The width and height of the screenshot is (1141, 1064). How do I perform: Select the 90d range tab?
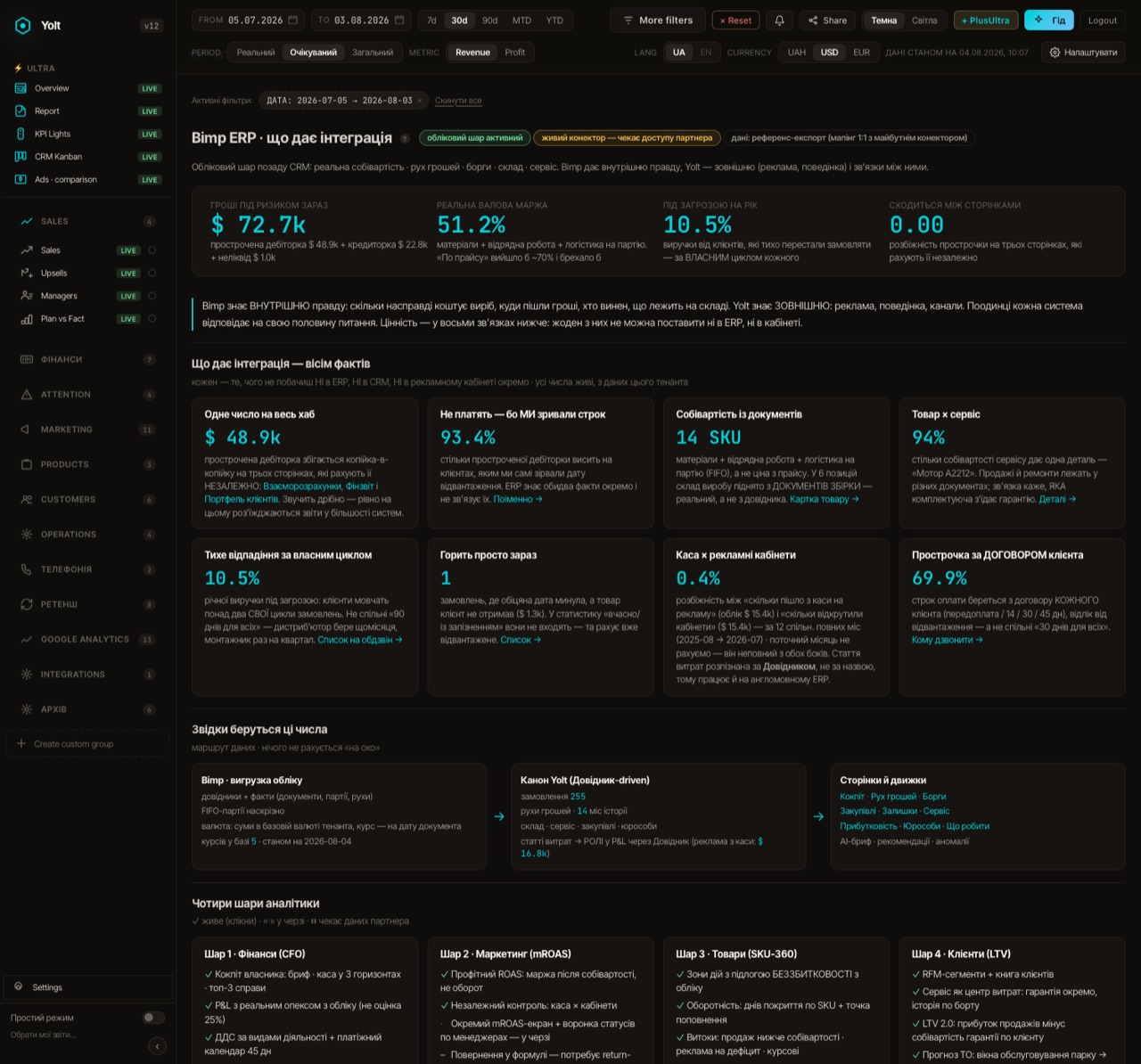coord(490,20)
